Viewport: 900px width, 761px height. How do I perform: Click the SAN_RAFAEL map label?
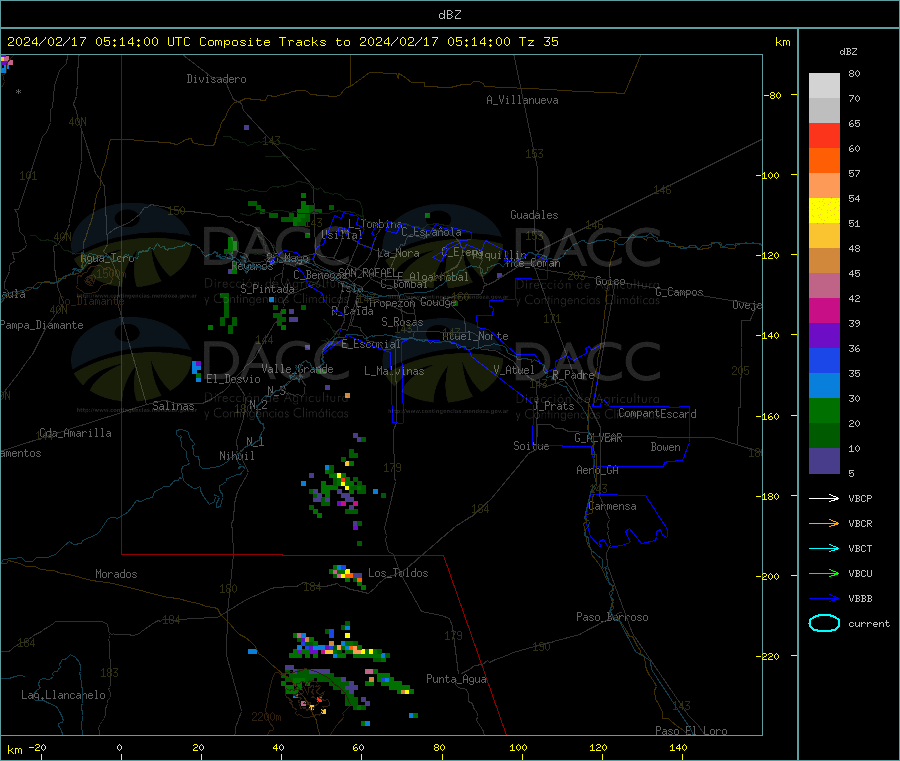[x=367, y=272]
